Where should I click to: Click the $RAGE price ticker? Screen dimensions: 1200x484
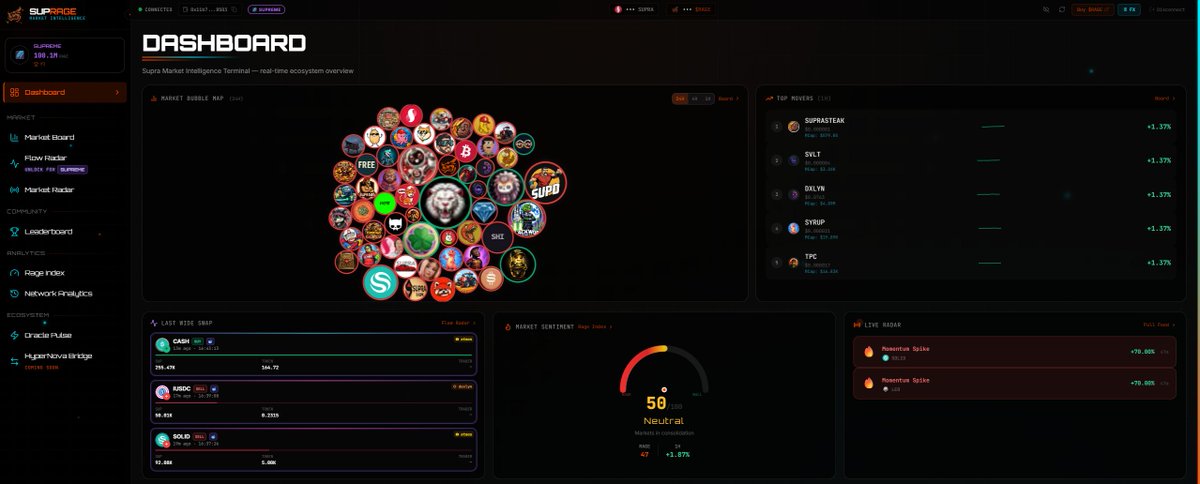coord(692,9)
